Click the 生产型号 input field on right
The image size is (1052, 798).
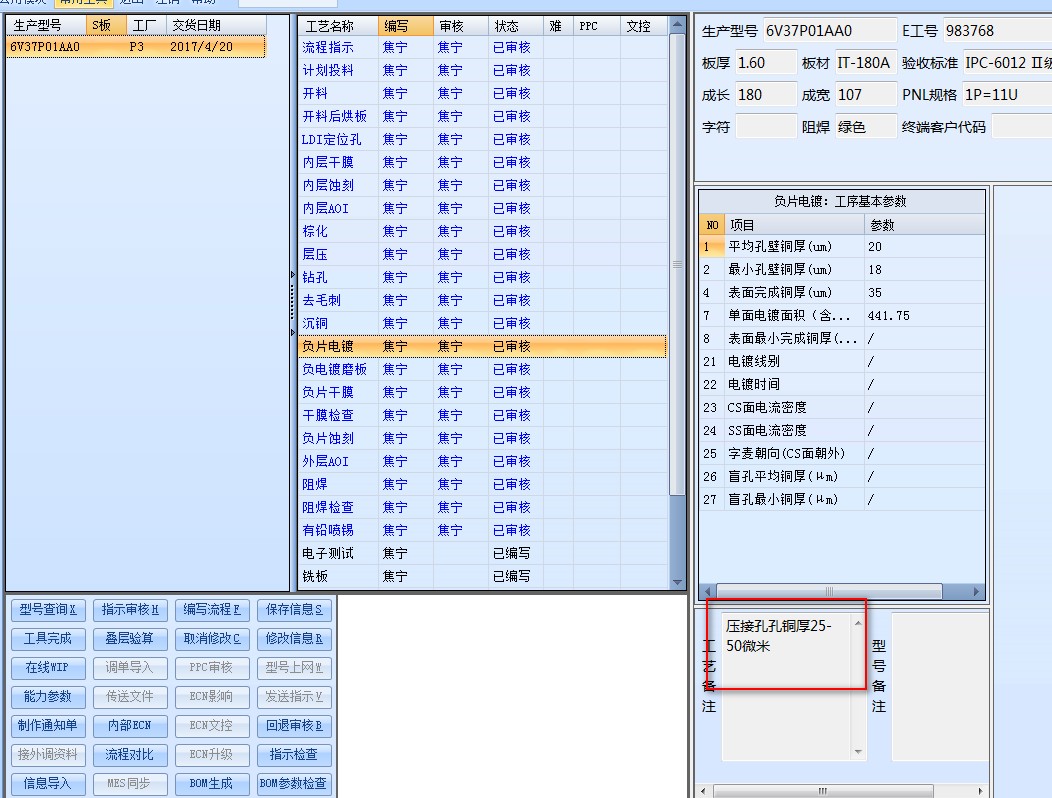point(830,31)
